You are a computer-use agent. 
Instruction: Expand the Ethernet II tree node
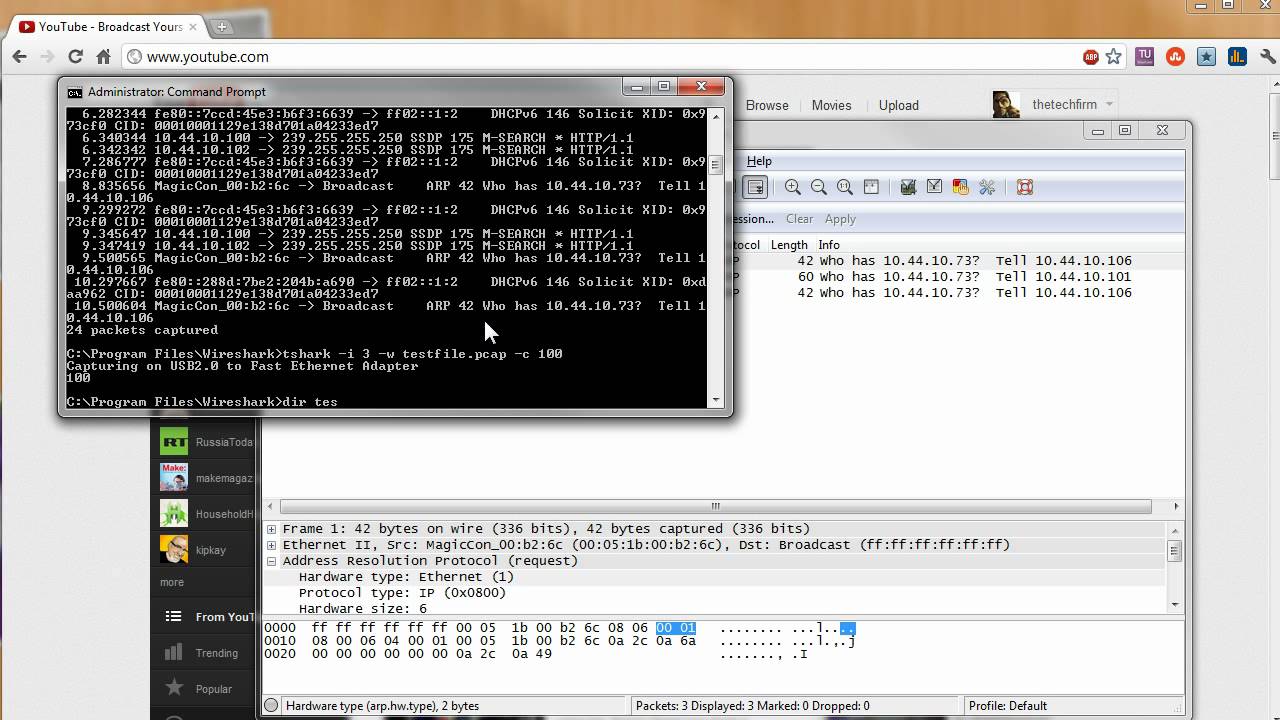click(x=272, y=545)
